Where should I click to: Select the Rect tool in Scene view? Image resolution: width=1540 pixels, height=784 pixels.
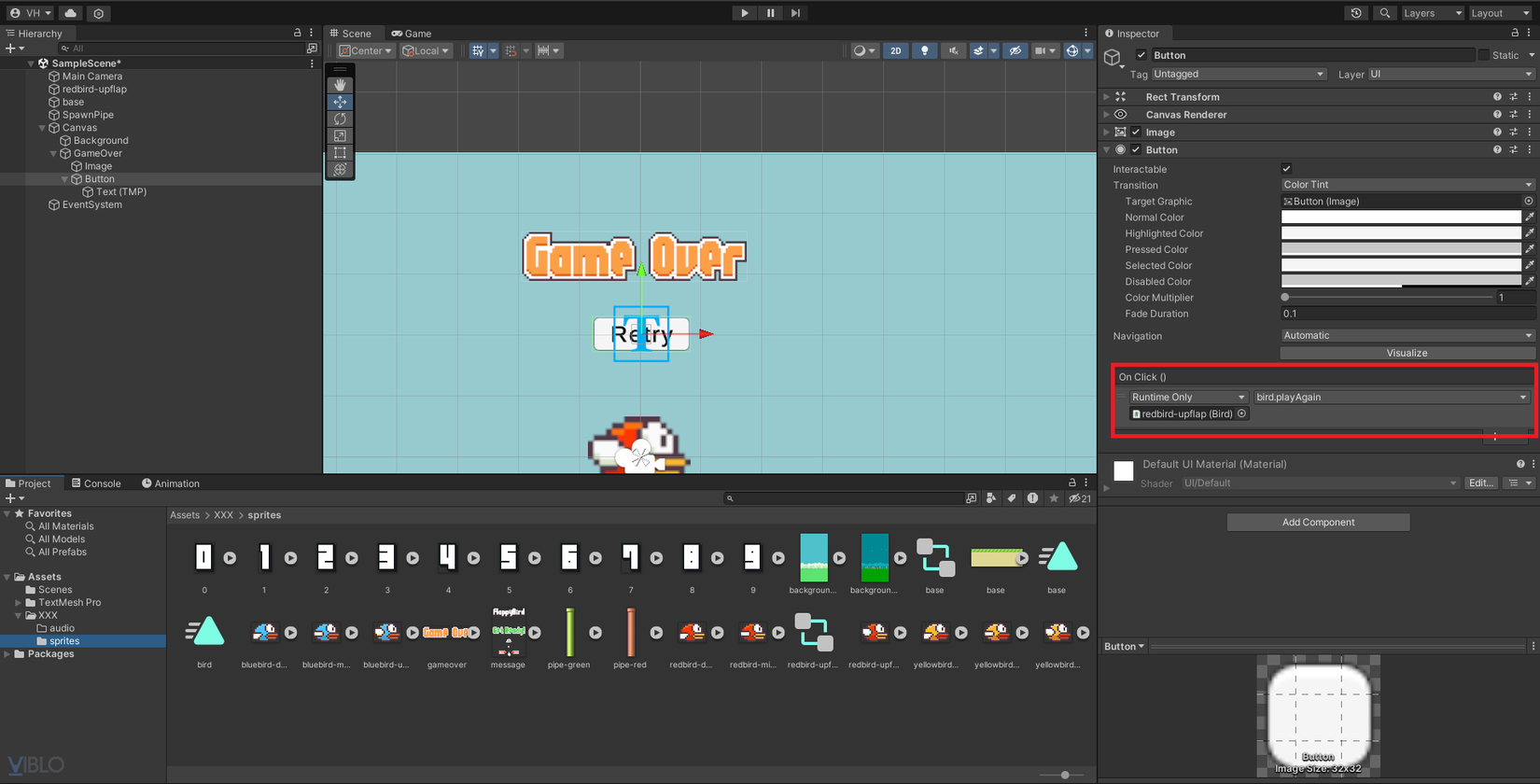[x=340, y=152]
